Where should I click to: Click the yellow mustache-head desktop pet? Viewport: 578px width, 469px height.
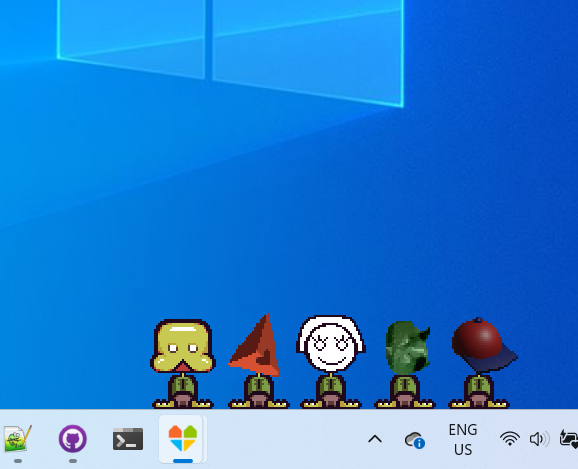182,364
